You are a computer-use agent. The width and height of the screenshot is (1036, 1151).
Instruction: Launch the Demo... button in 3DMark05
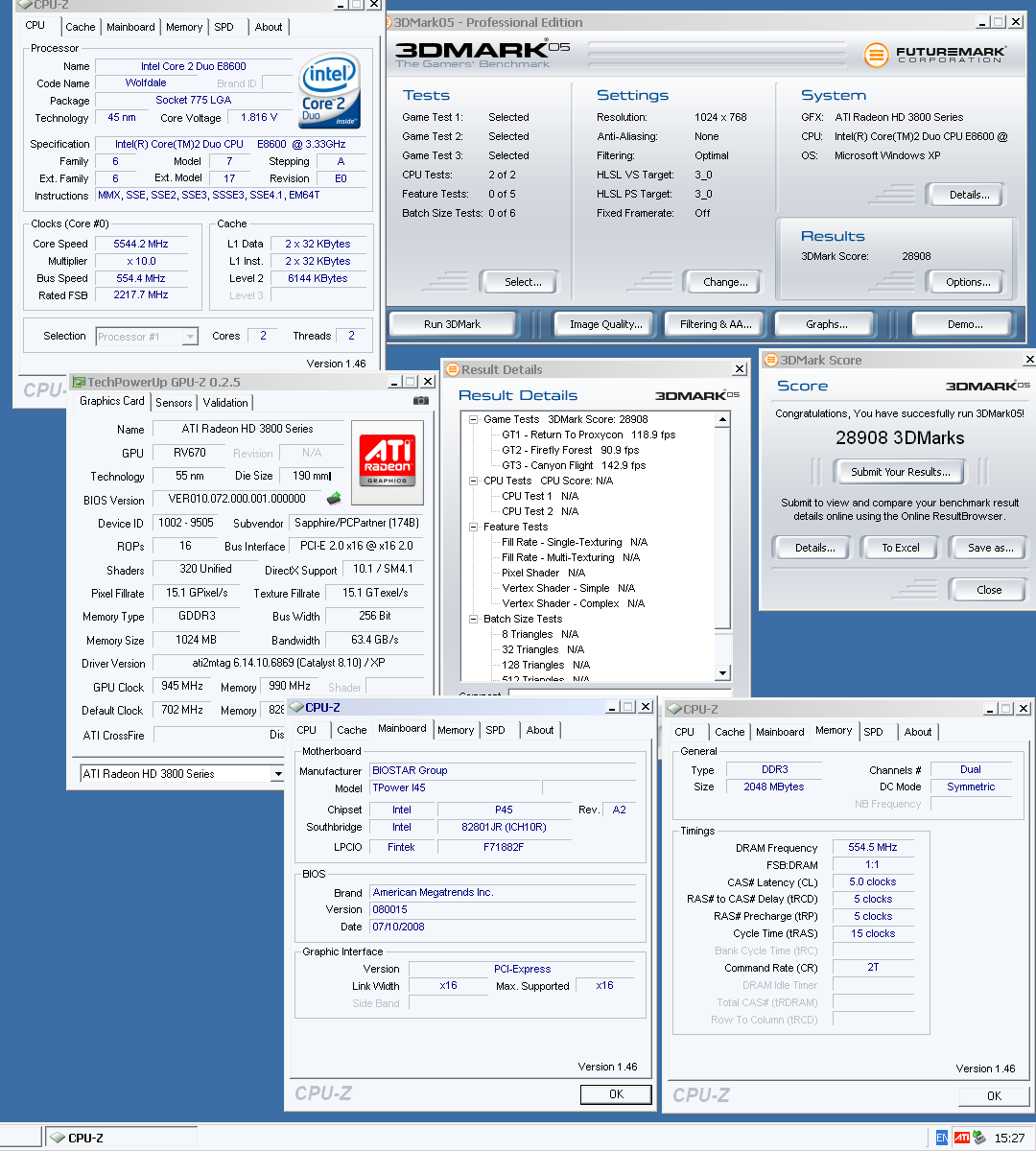point(965,324)
